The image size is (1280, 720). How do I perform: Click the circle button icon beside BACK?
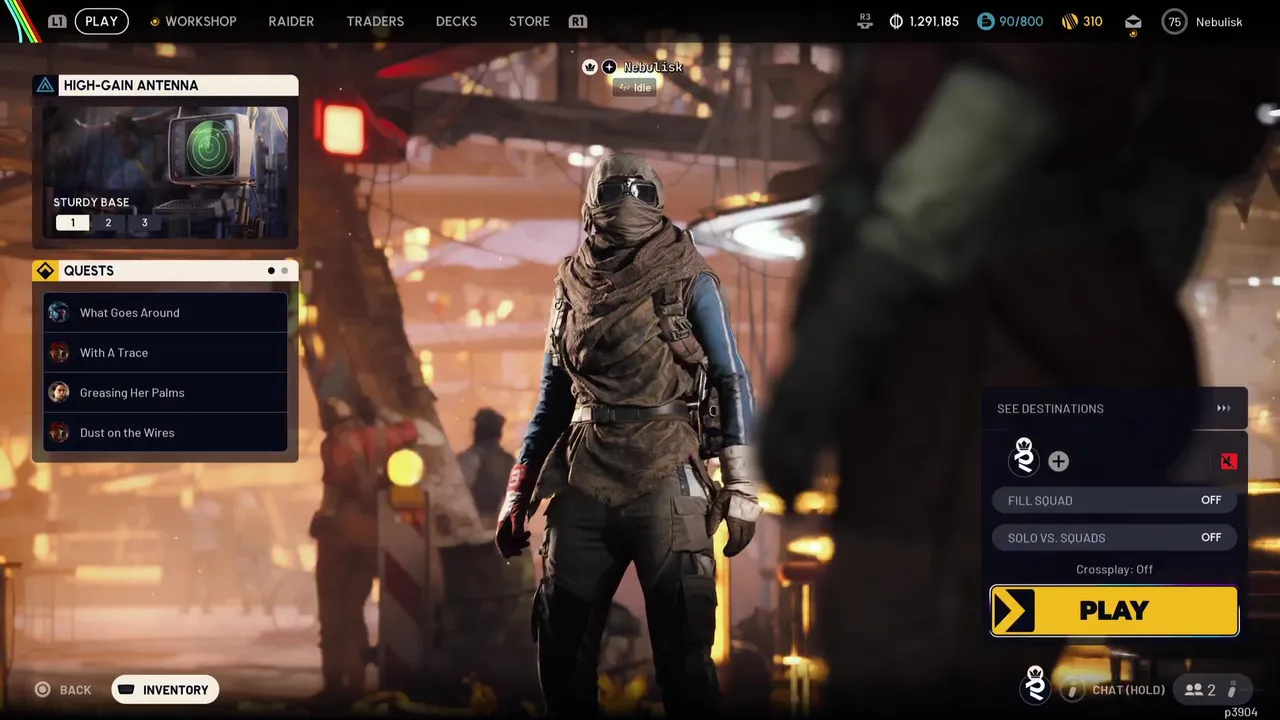42,689
